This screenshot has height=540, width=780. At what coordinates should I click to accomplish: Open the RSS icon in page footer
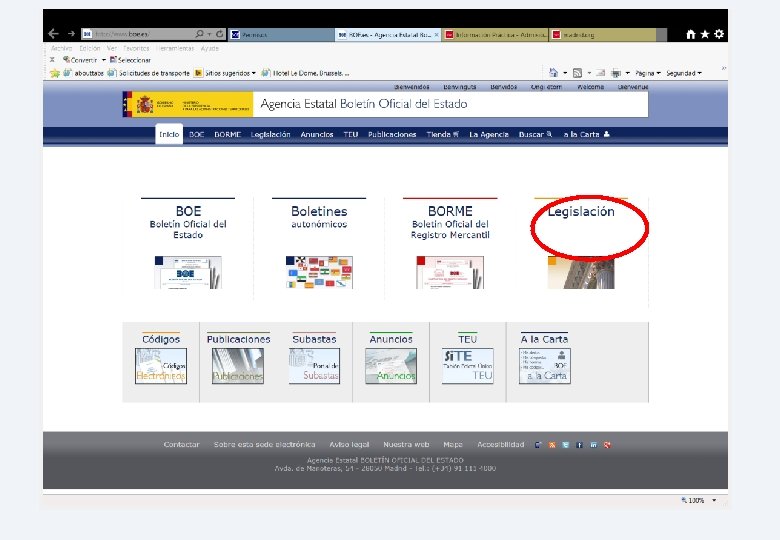coord(552,445)
